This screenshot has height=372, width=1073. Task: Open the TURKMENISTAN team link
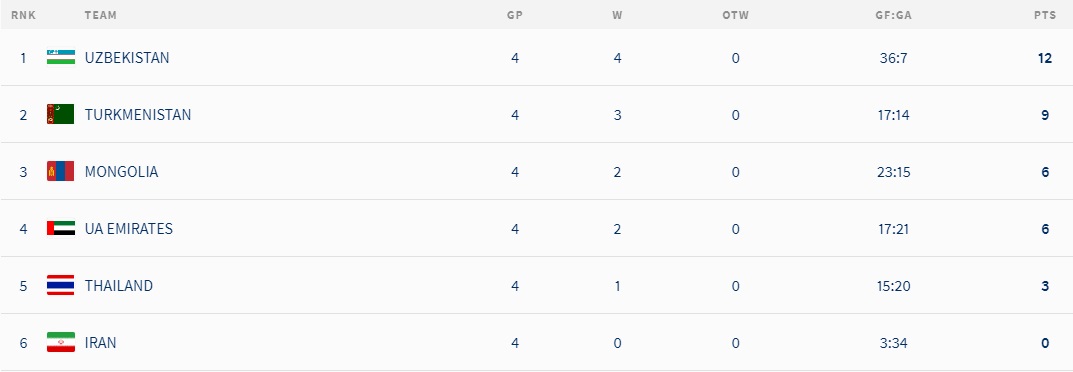138,114
